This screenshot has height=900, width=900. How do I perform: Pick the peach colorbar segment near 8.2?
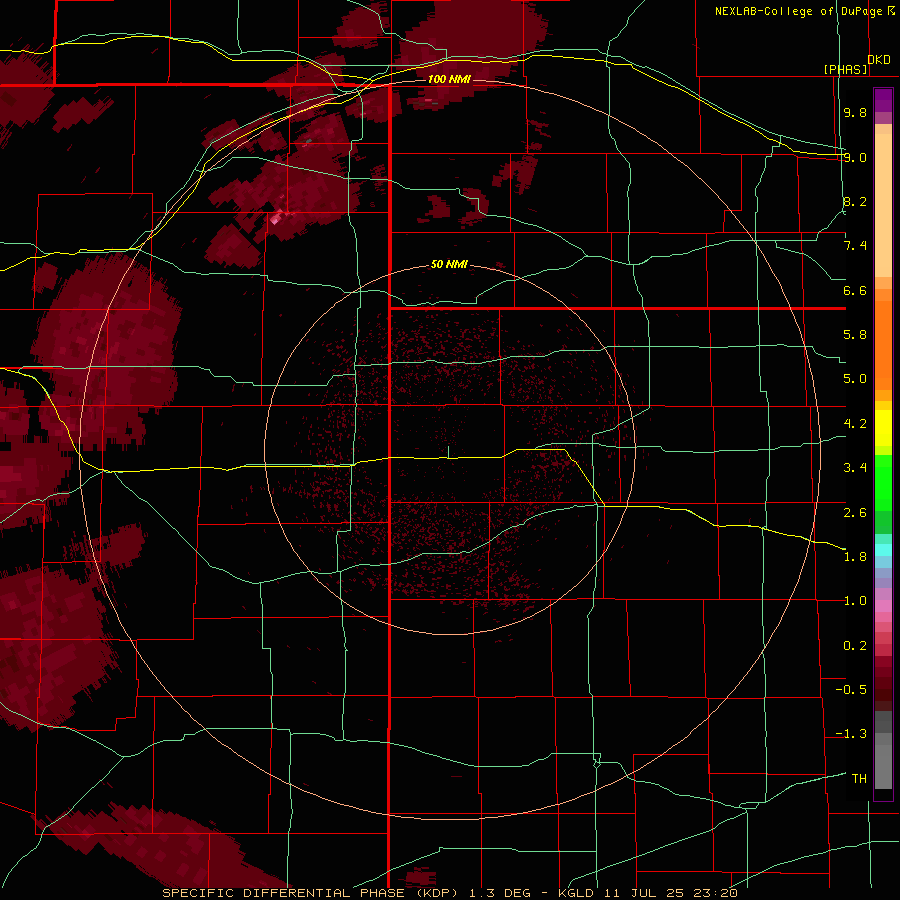883,205
